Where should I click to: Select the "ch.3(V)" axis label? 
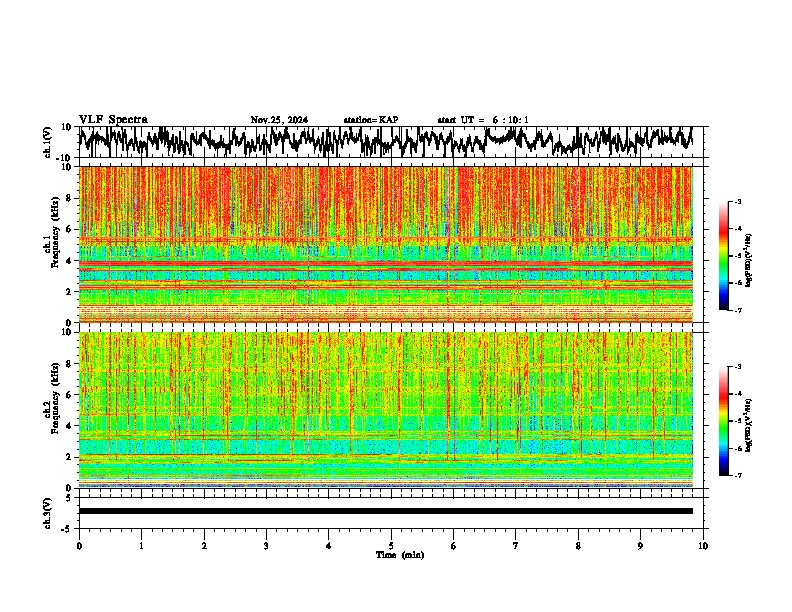pos(48,513)
